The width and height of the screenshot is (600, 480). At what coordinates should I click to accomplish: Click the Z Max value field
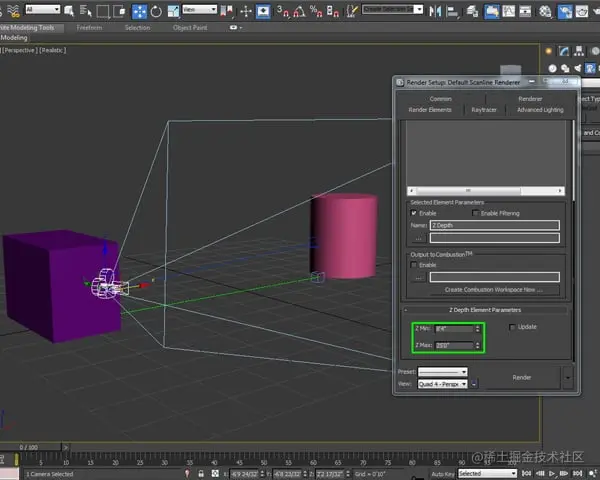coord(455,346)
